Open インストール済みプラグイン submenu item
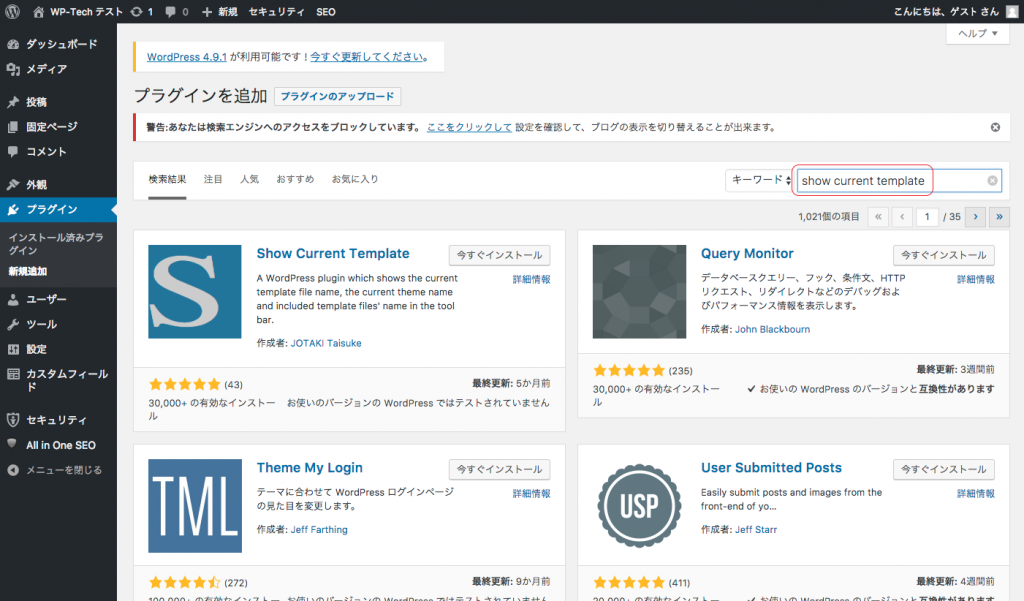The width and height of the screenshot is (1024, 601). [56, 244]
